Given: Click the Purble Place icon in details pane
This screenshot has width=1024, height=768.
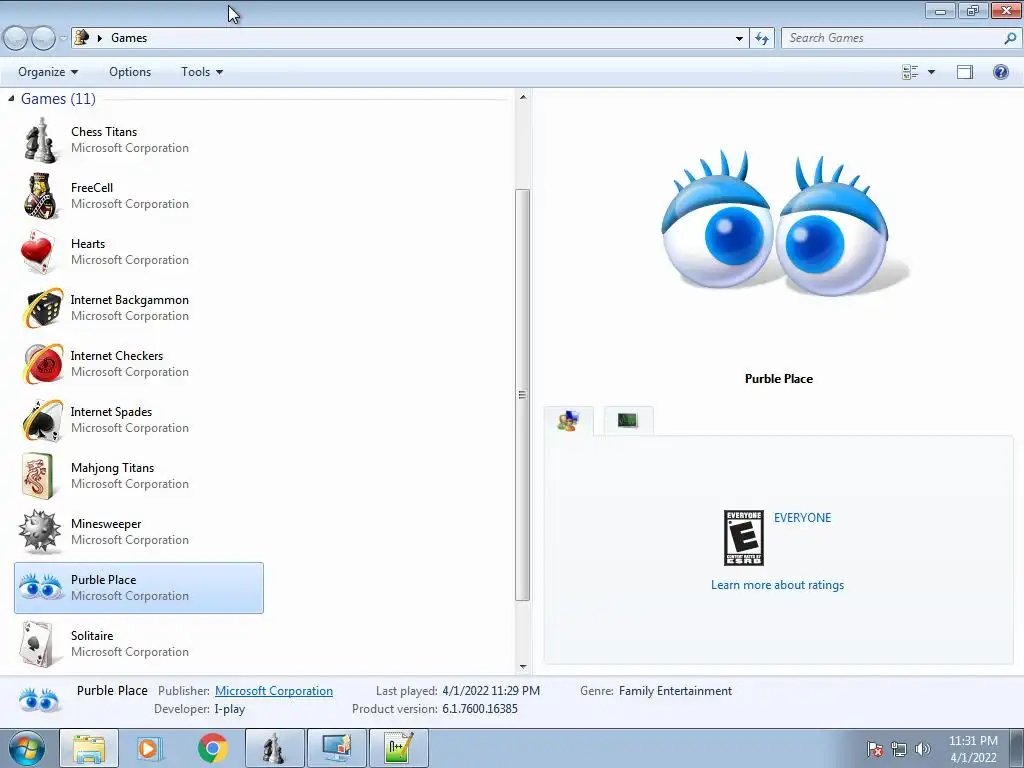Looking at the screenshot, I should (39, 700).
